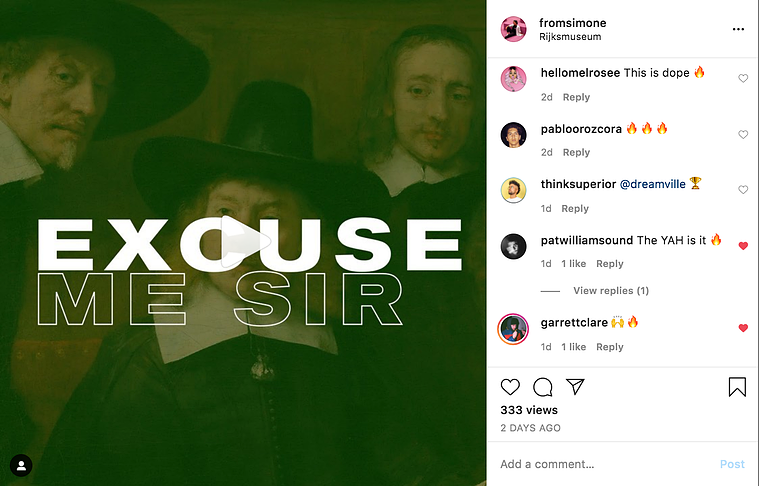
Task: View likes on patwilliamsound's comment
Action: click(x=574, y=264)
